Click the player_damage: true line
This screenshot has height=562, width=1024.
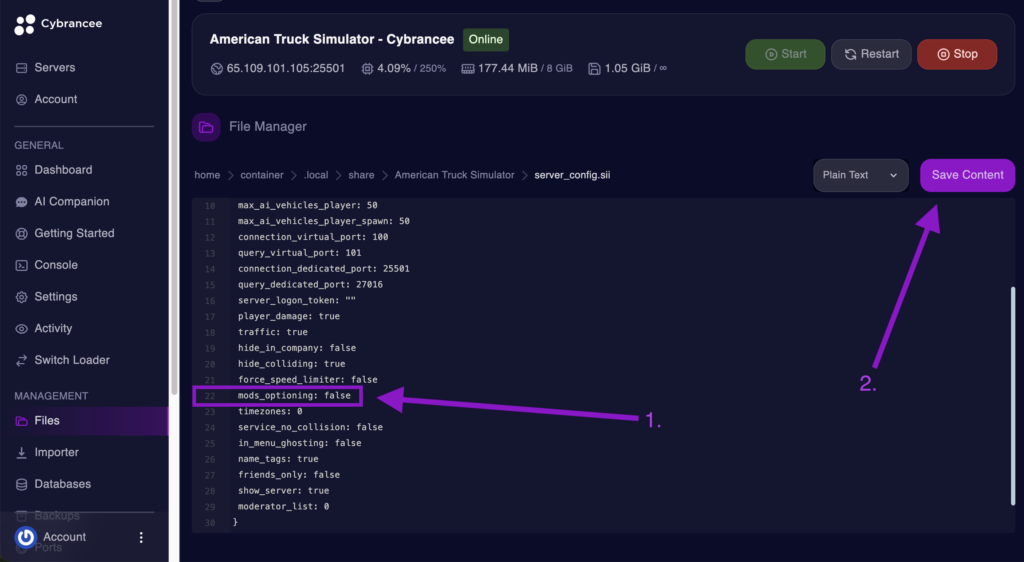click(x=289, y=316)
